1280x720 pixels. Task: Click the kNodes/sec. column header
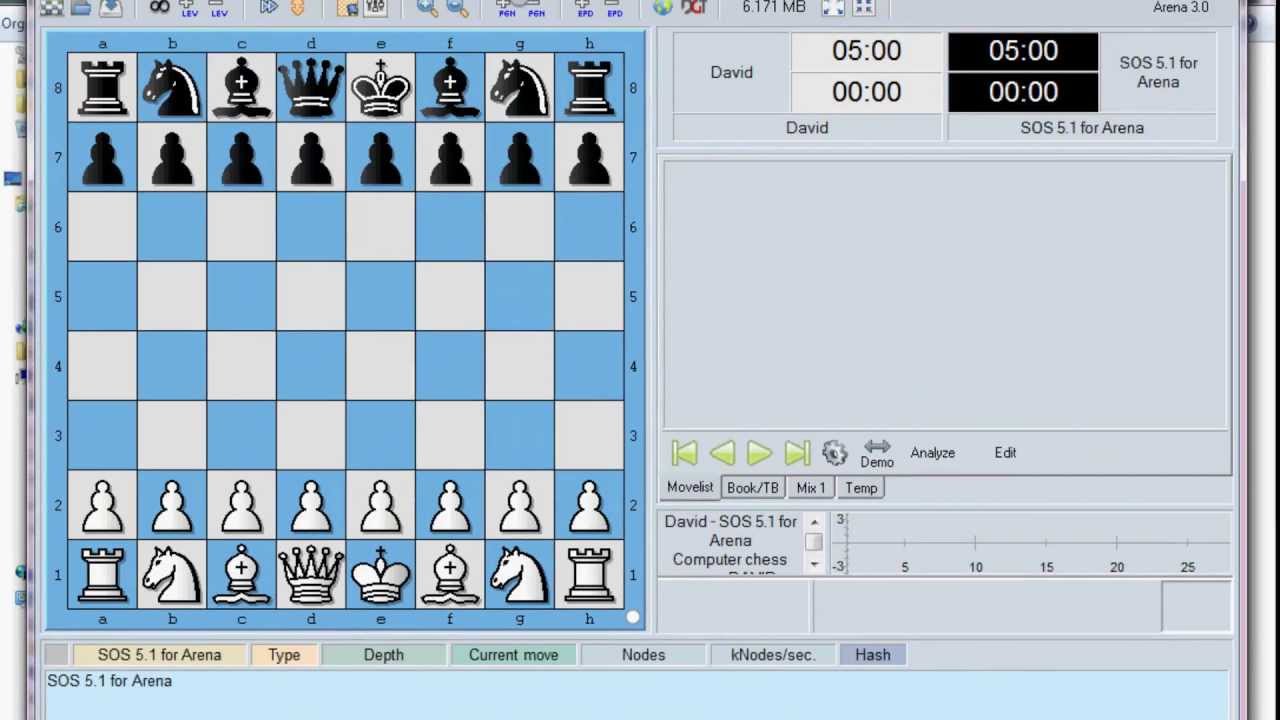(x=773, y=655)
